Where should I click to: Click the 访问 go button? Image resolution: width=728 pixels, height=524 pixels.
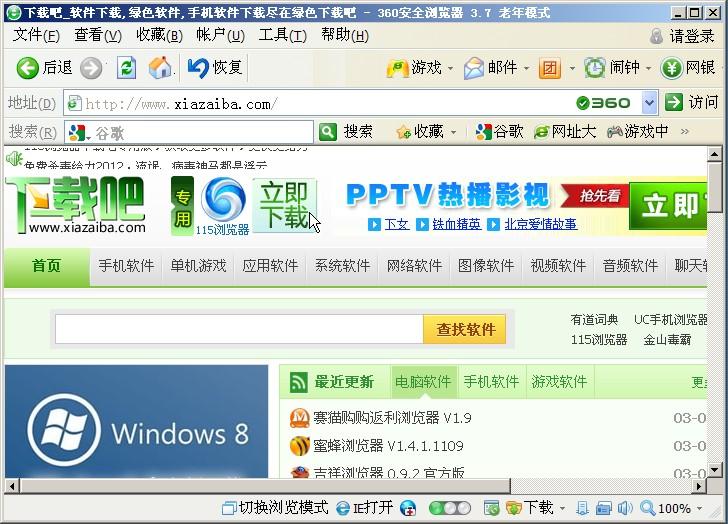point(691,103)
